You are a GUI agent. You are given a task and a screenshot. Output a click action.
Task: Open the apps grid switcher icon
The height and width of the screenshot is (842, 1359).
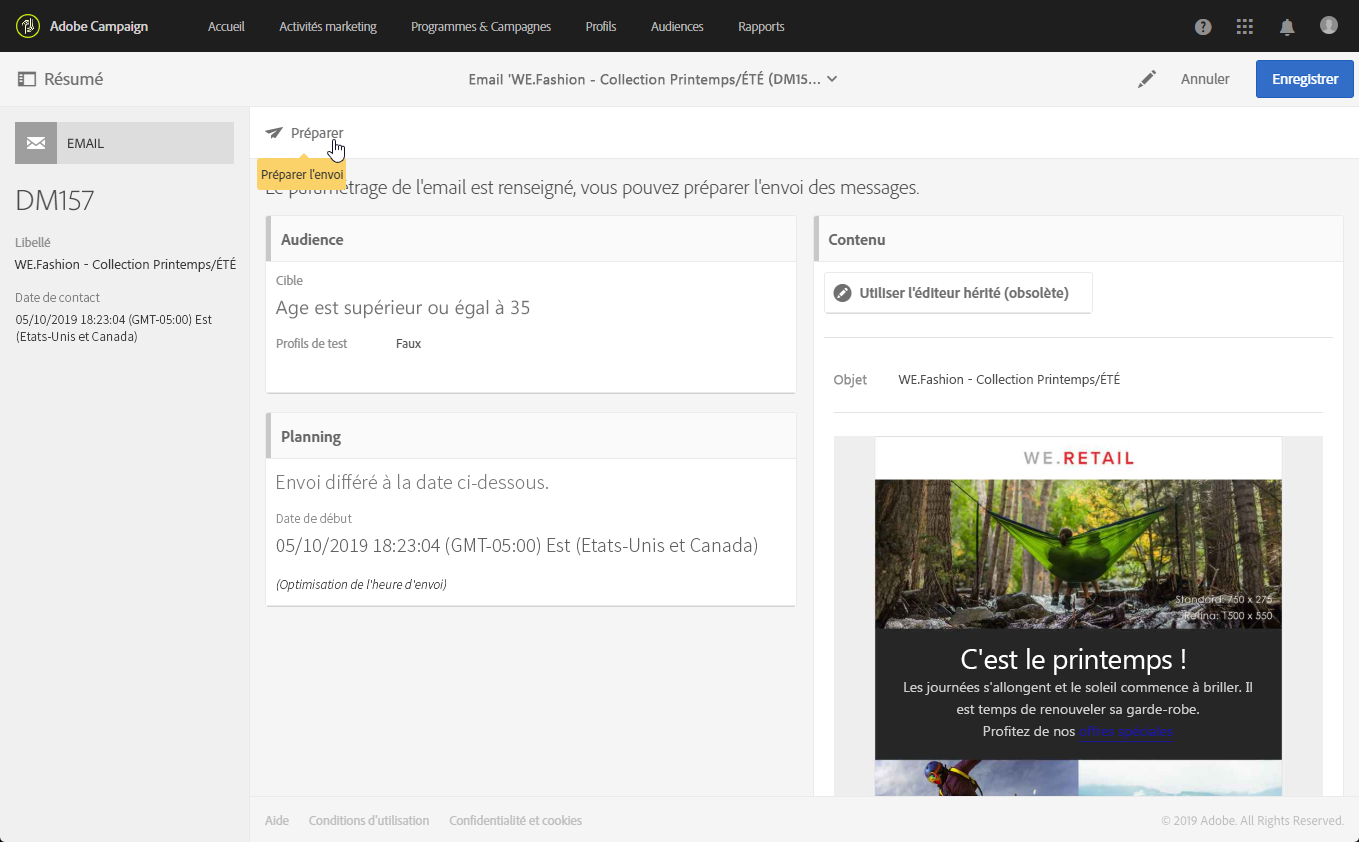tap(1245, 27)
